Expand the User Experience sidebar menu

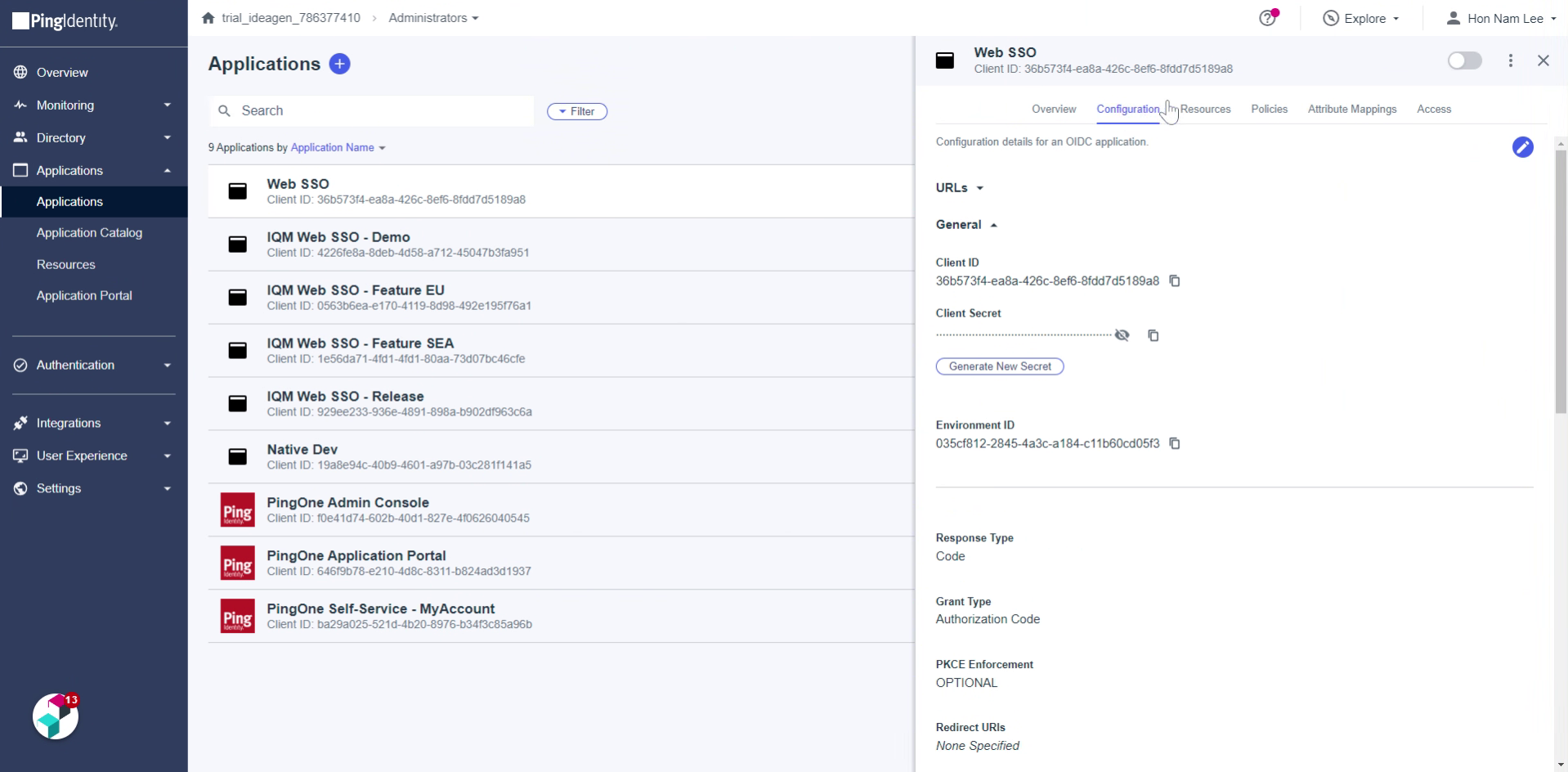[x=94, y=456]
